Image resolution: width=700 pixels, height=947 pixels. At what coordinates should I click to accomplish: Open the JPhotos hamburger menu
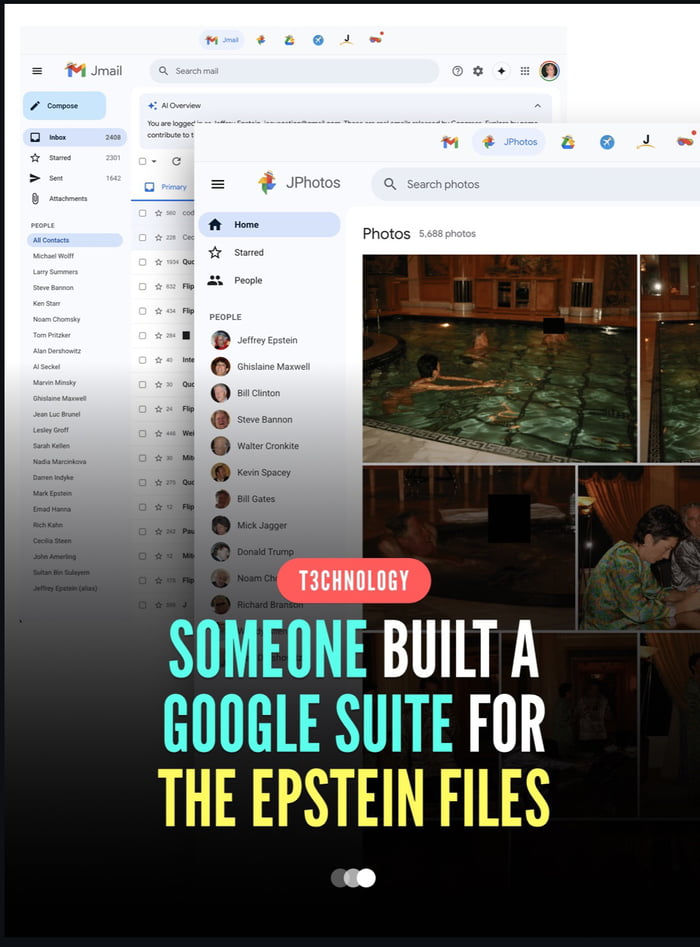[218, 184]
